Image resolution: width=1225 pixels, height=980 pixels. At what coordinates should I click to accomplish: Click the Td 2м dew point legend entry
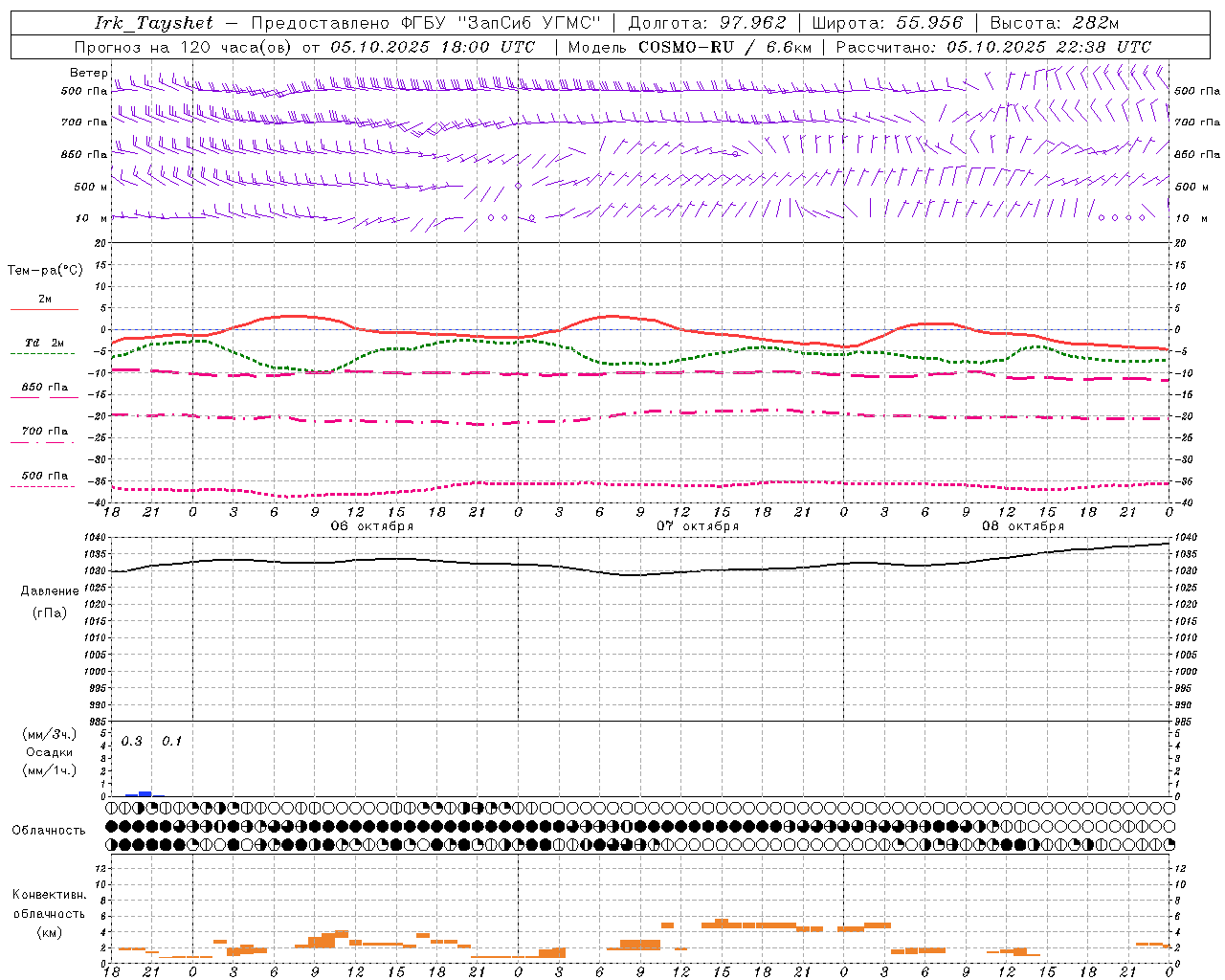point(45,343)
